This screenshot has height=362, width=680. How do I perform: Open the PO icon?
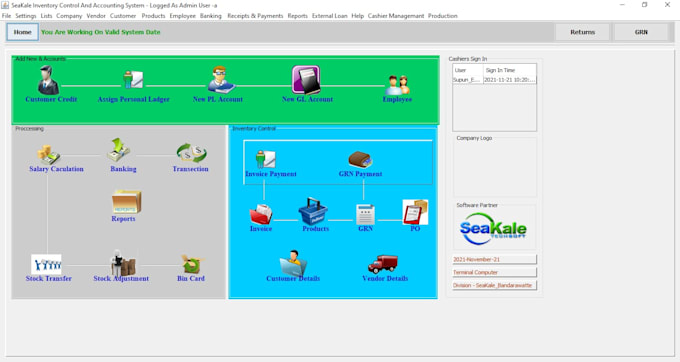pos(415,212)
